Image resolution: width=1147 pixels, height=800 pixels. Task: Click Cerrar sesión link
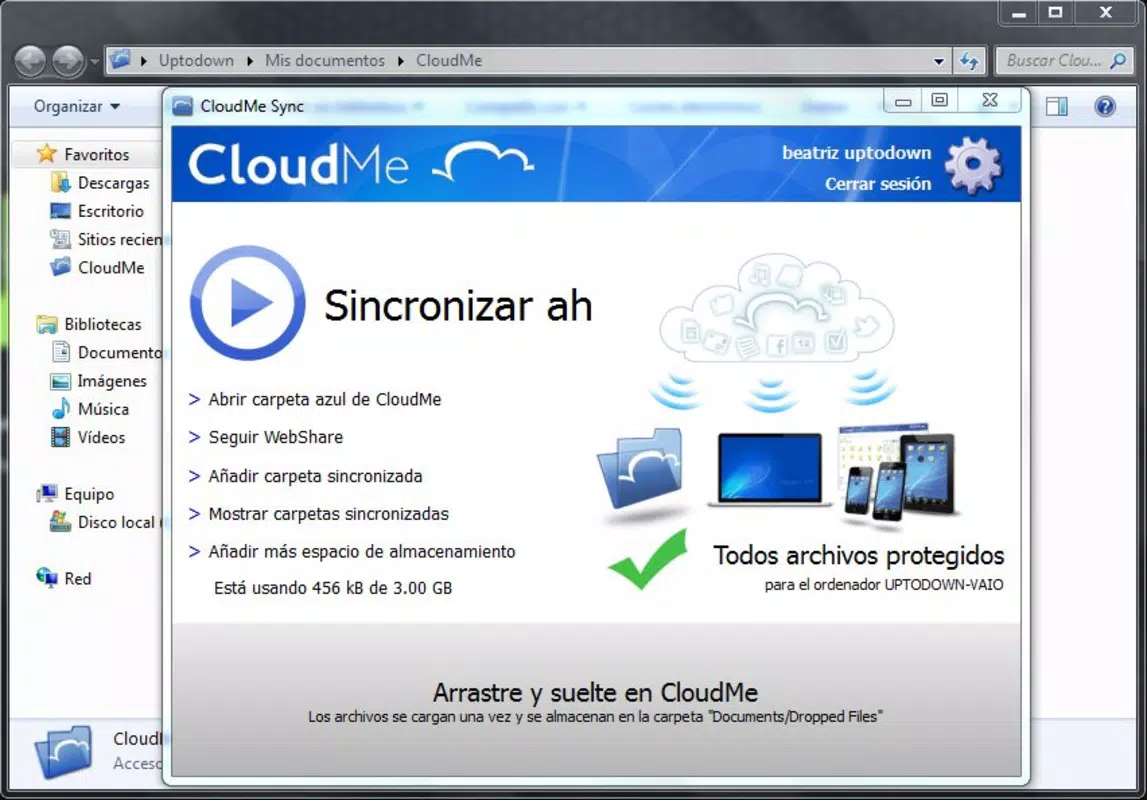(878, 184)
